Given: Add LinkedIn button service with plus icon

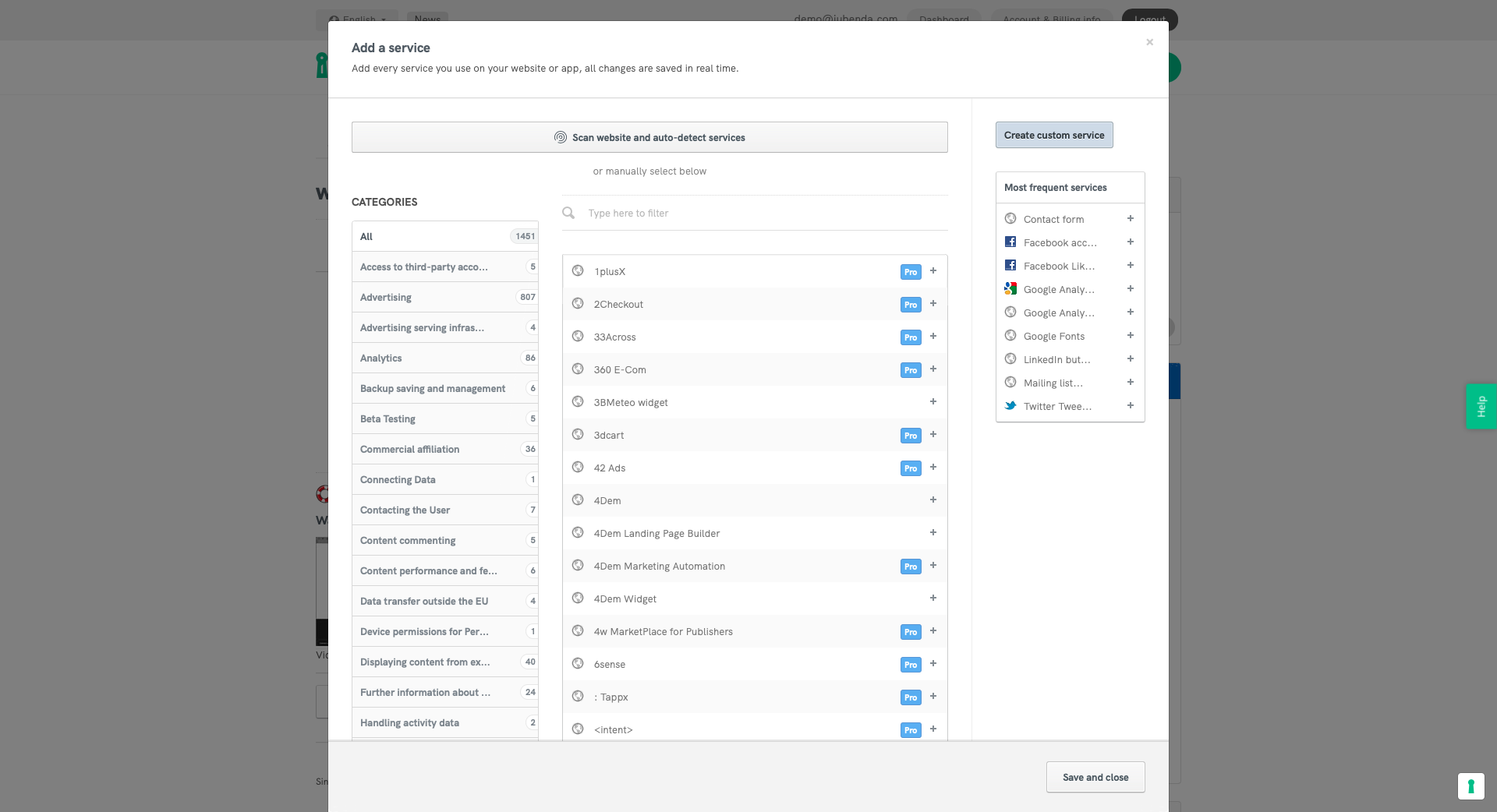Looking at the screenshot, I should 1130,358.
